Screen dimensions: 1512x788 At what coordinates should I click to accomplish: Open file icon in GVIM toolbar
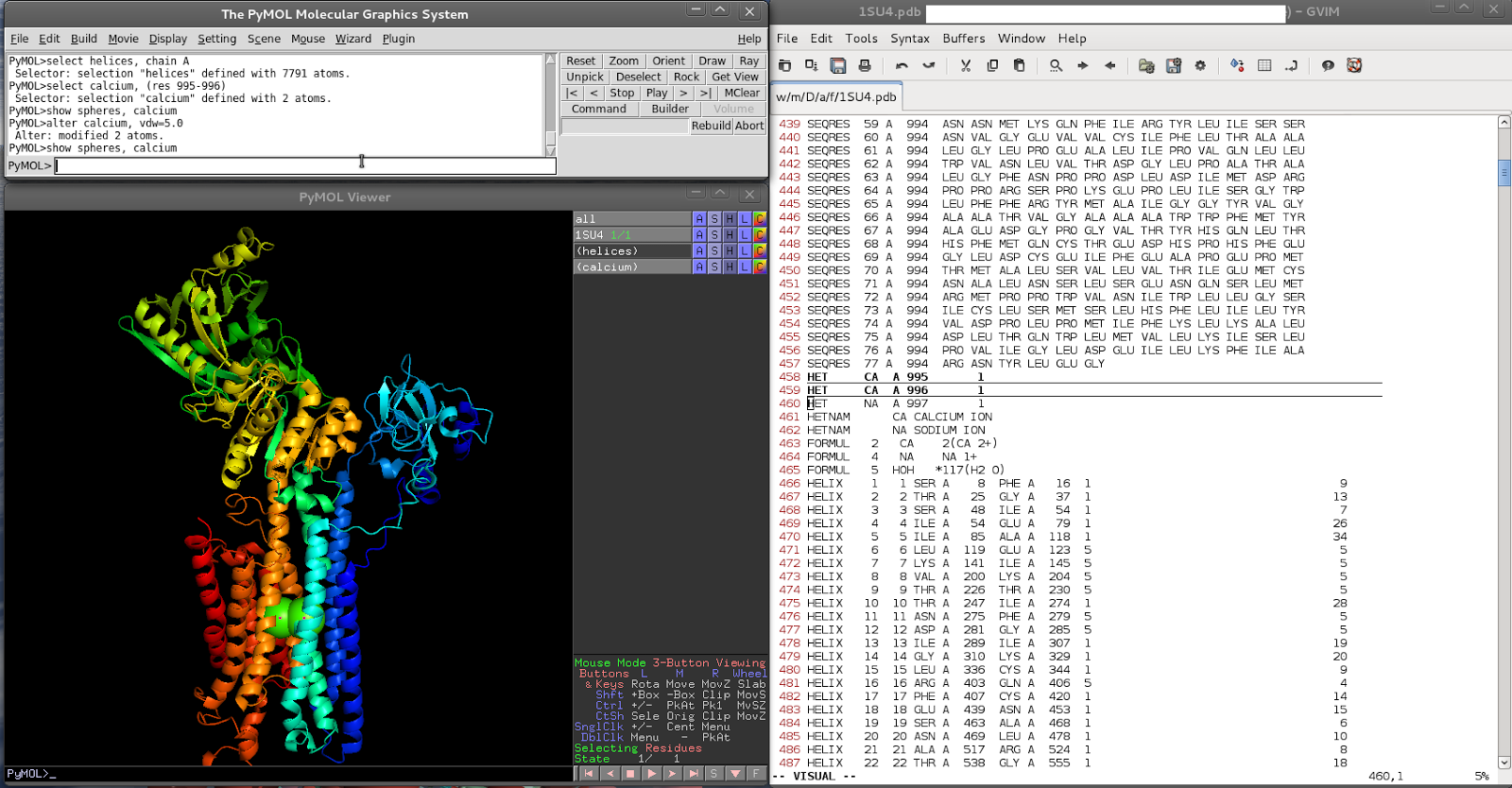[x=784, y=65]
